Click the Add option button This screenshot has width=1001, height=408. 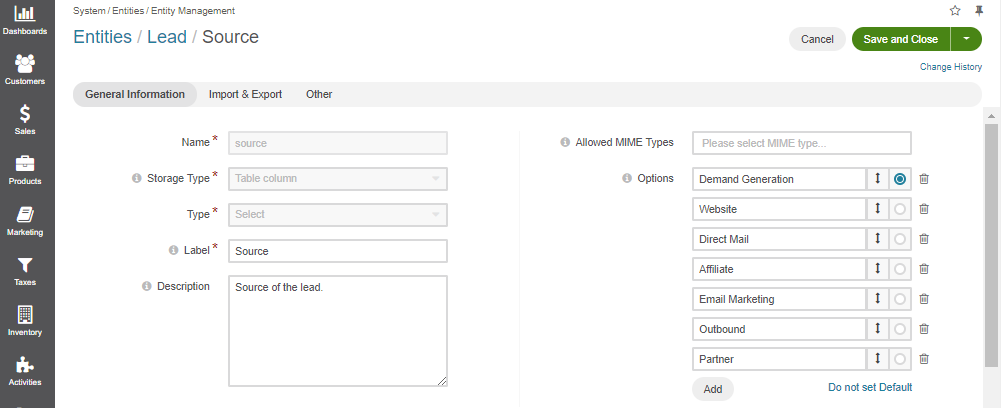pos(712,389)
